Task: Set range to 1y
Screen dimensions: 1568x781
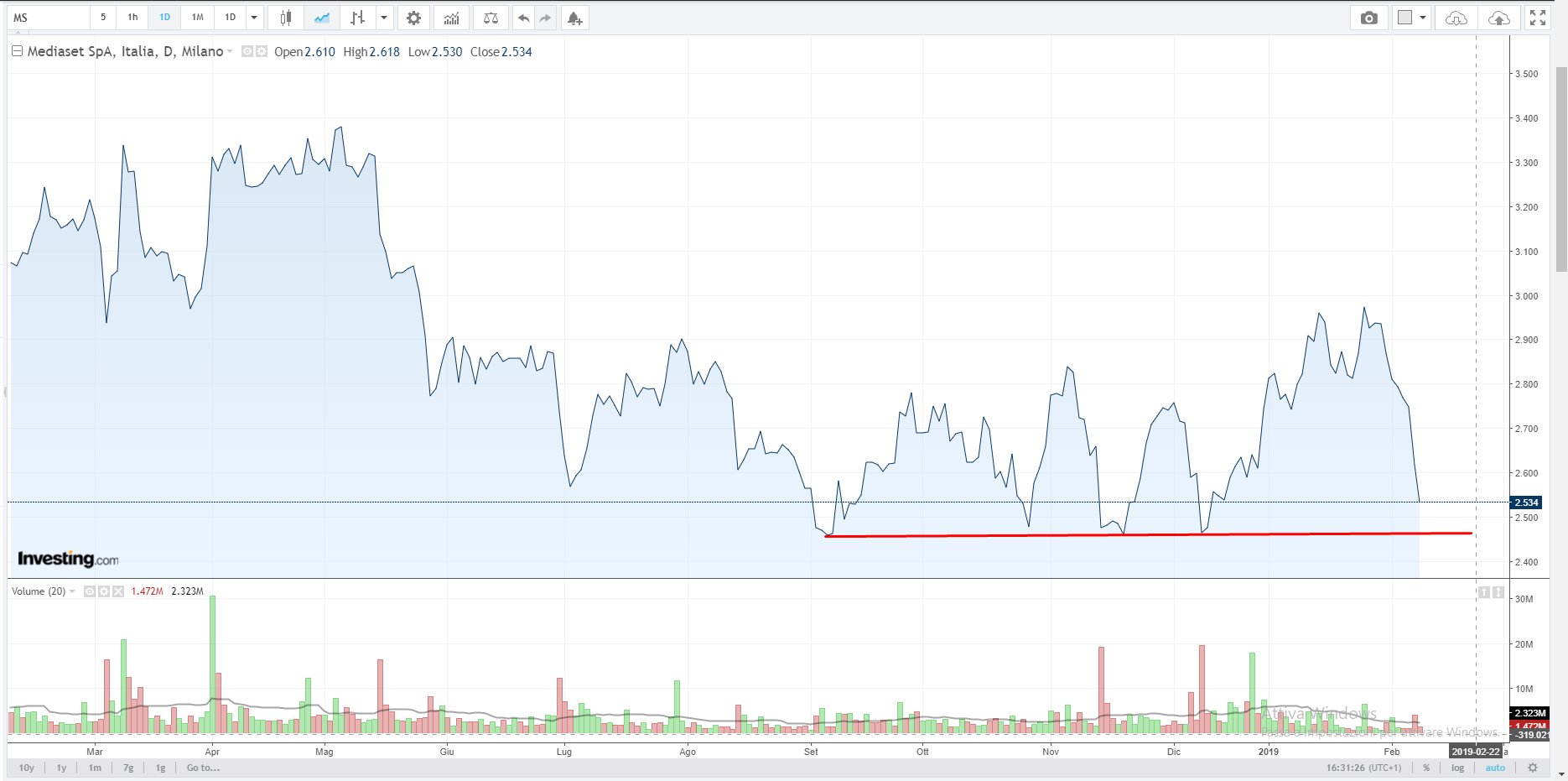Action: [x=61, y=768]
